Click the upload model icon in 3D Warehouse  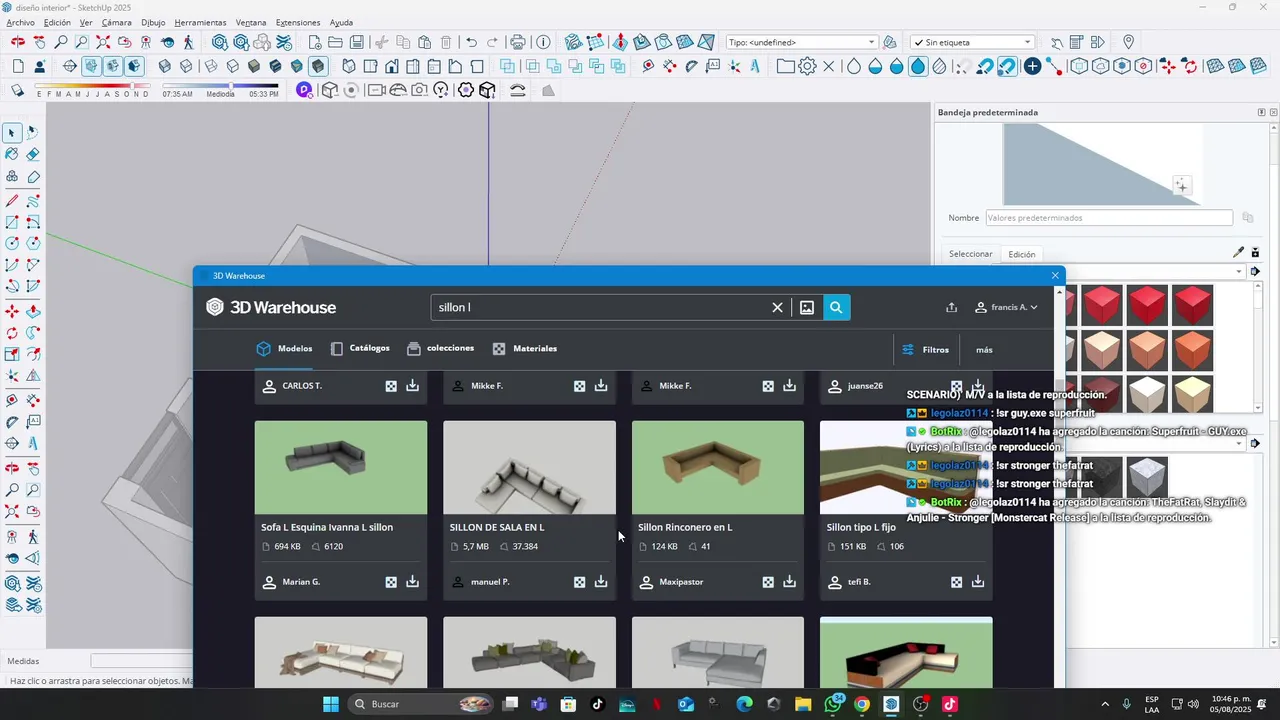(951, 307)
